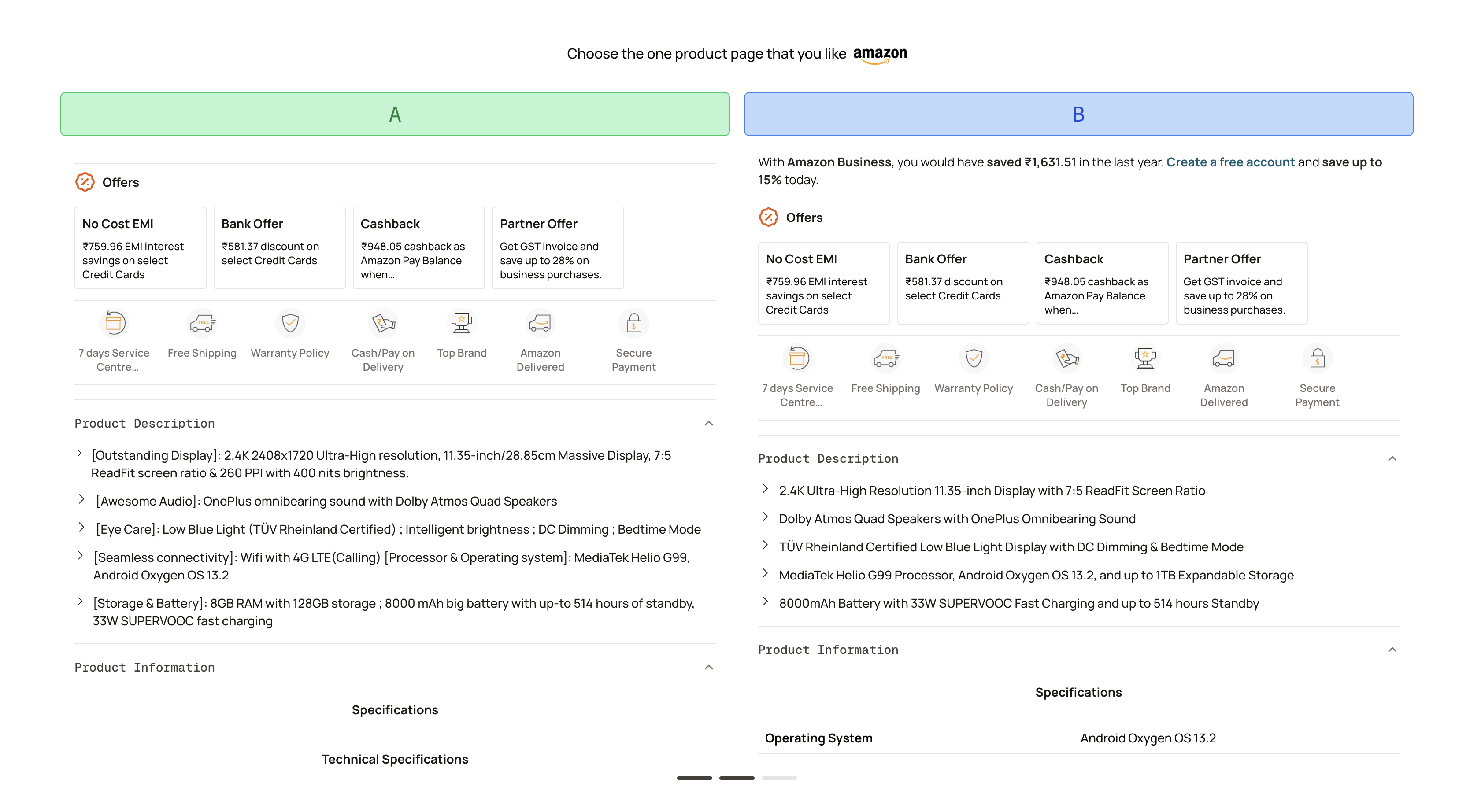Viewport: 1470px width, 812px height.
Task: Open the Create a free account link
Action: click(1230, 162)
